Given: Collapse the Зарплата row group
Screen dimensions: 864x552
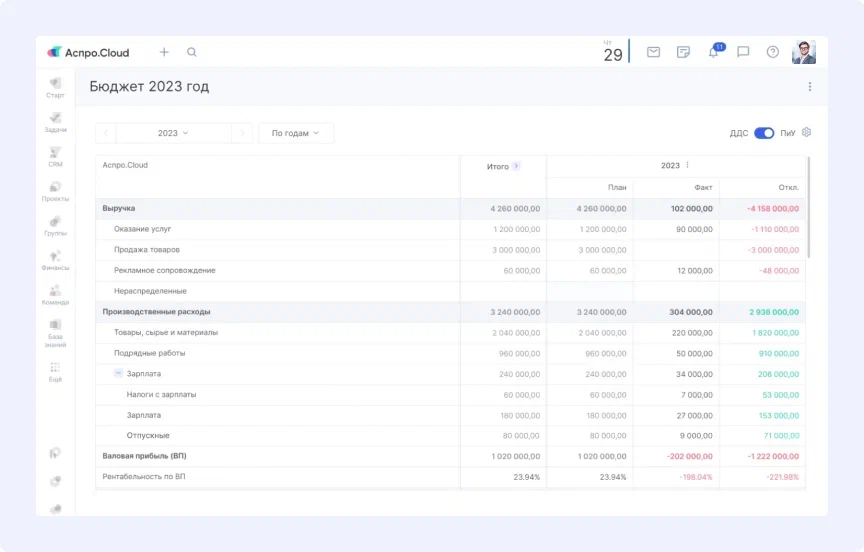Looking at the screenshot, I should [118, 373].
